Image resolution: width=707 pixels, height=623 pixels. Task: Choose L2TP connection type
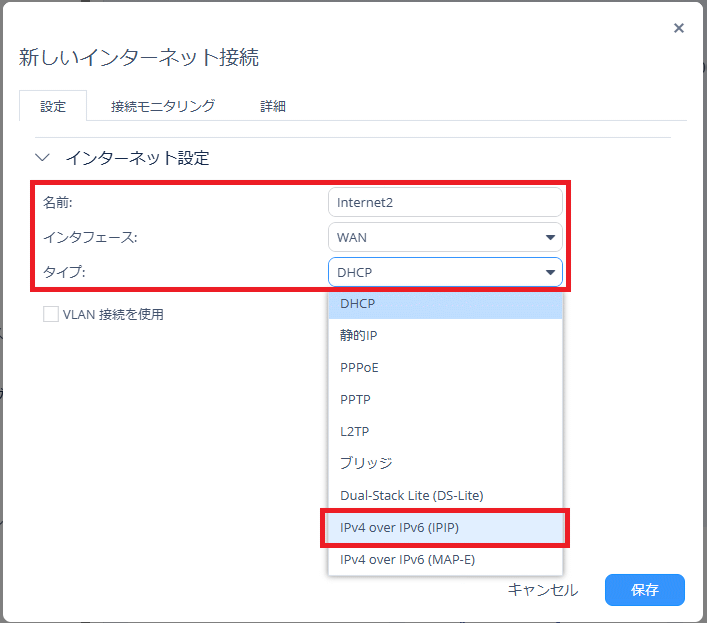click(x=445, y=431)
